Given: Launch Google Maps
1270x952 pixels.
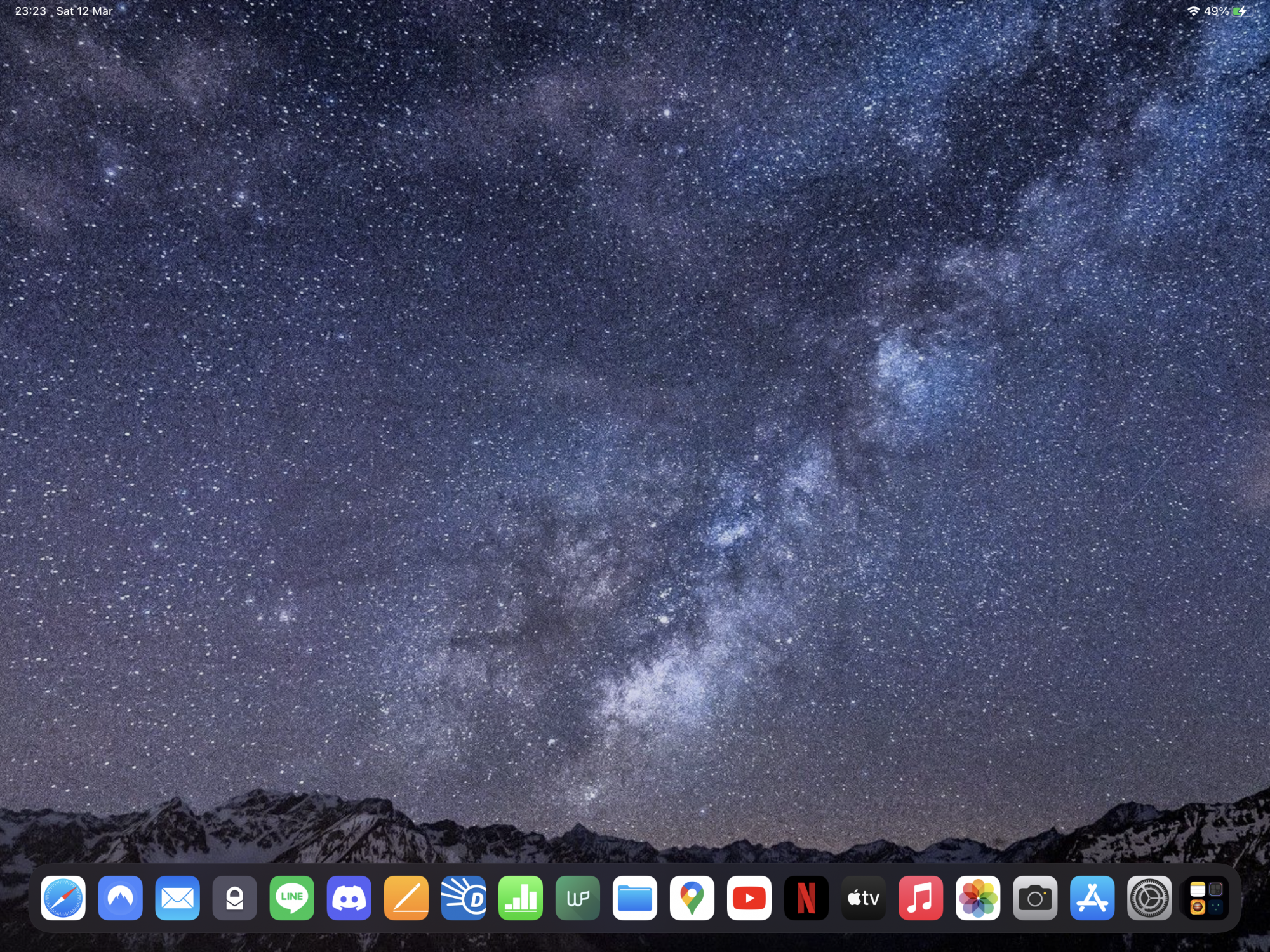Looking at the screenshot, I should 692,898.
